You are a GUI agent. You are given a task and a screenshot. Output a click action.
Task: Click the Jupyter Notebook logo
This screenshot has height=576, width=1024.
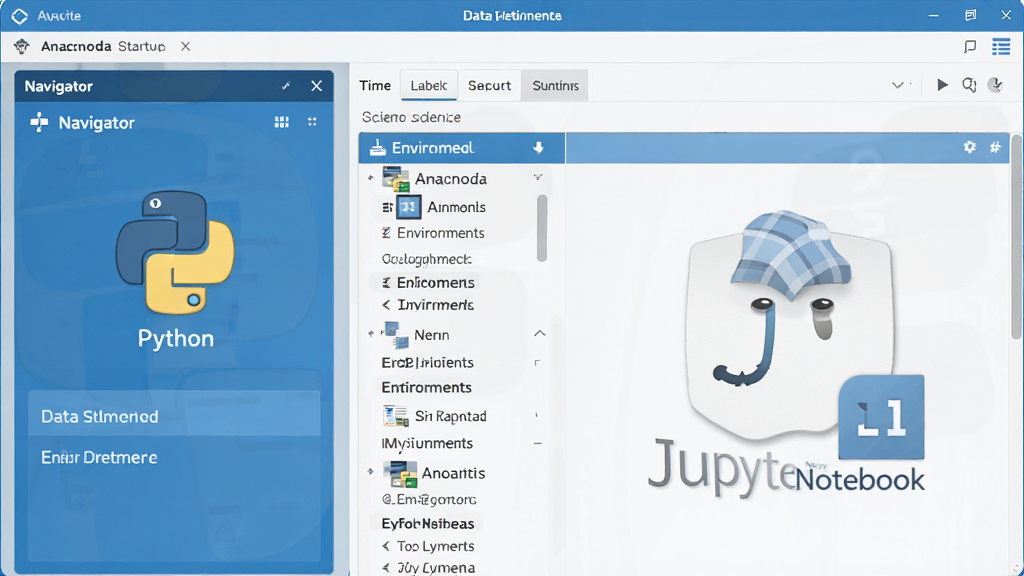click(786, 356)
